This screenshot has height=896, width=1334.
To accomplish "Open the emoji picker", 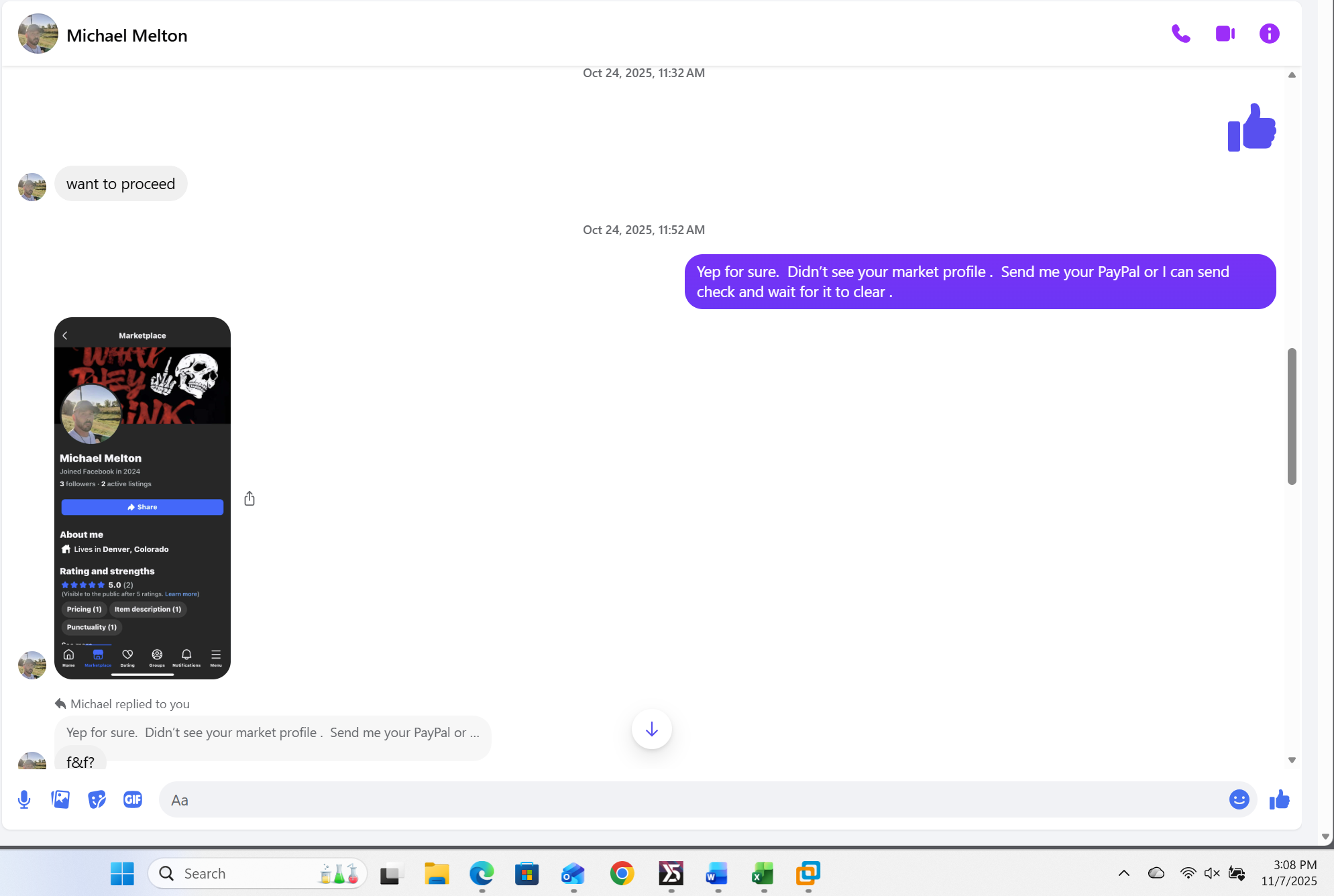I will (x=1238, y=799).
